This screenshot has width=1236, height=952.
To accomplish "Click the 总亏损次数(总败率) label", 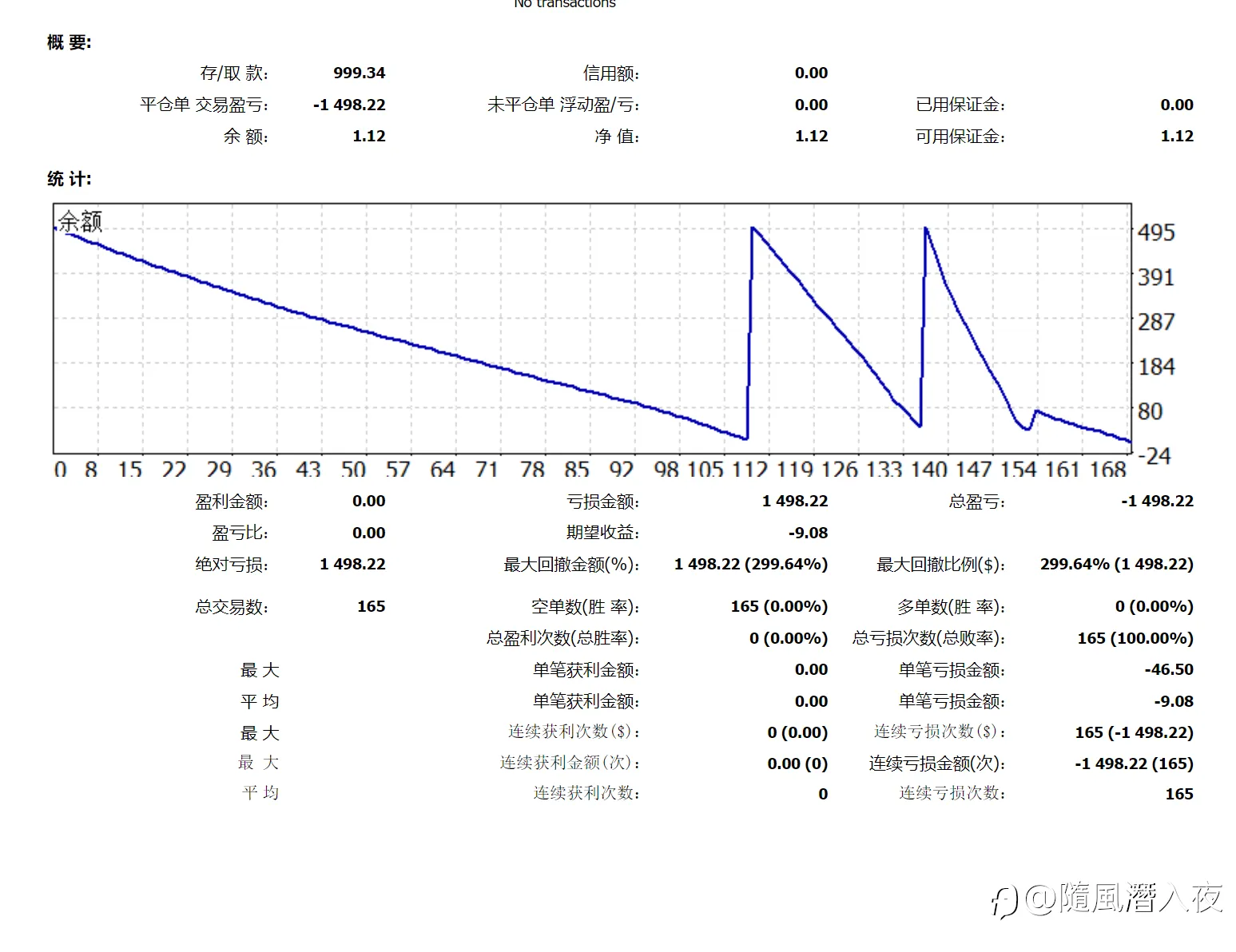I will click(928, 638).
